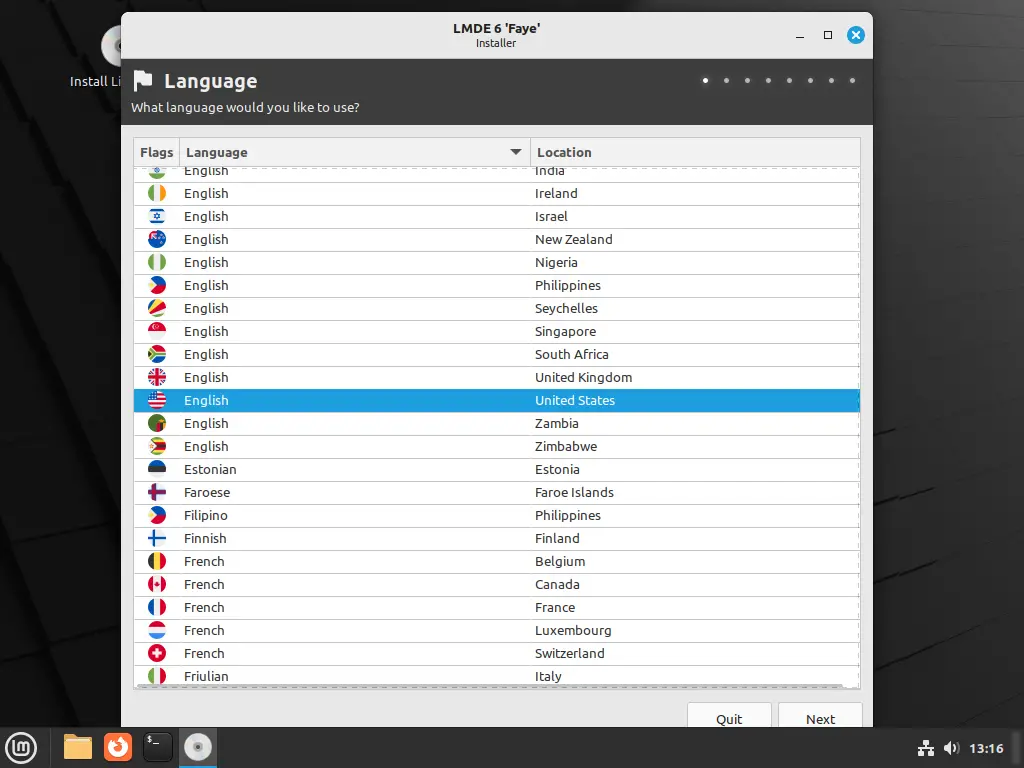Select the South Africa location
Viewport: 1024px width, 768px height.
[x=571, y=354]
